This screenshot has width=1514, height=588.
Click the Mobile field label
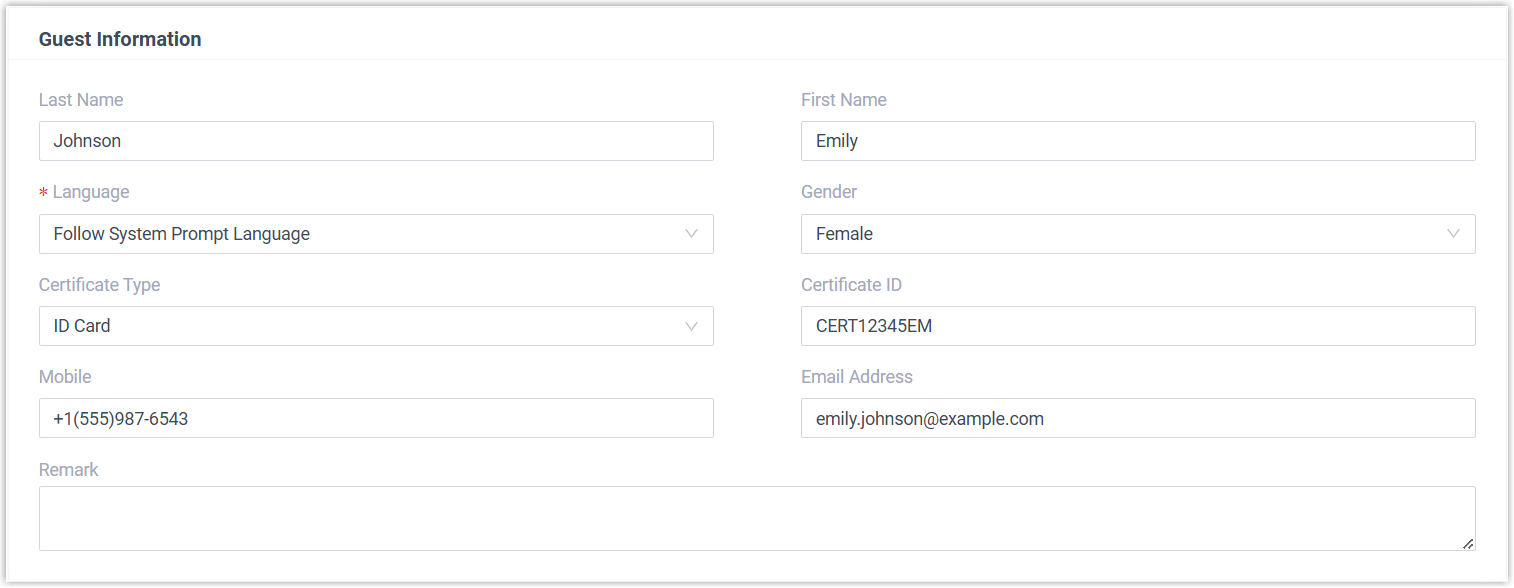click(x=65, y=377)
